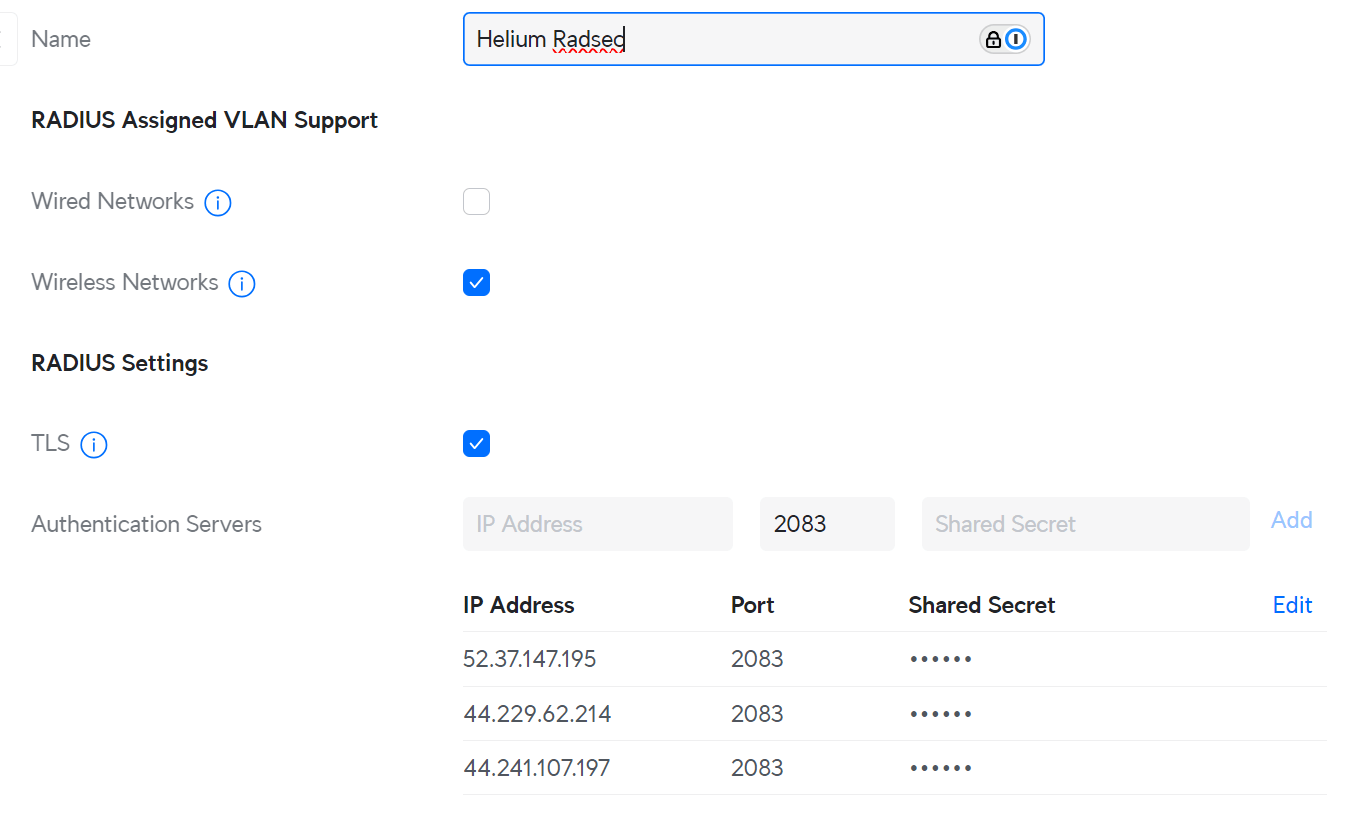
Task: Select the port input showing 2083
Action: (826, 524)
